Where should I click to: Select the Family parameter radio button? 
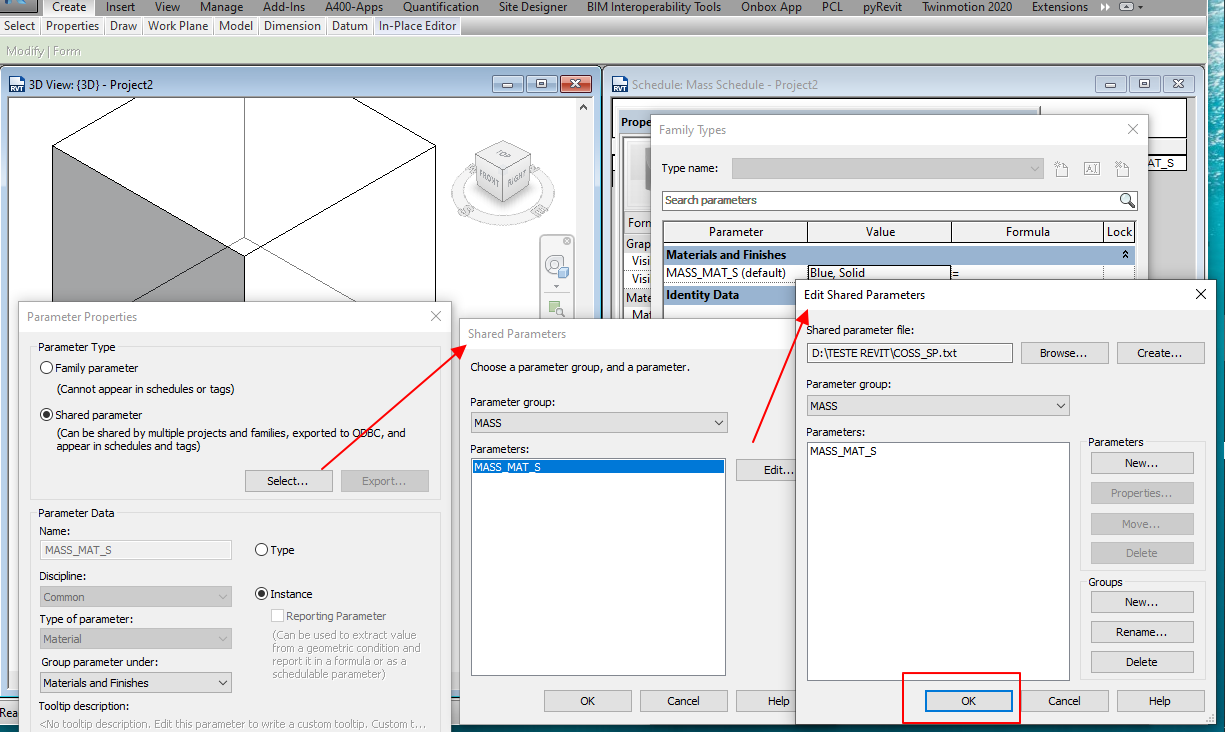click(46, 368)
